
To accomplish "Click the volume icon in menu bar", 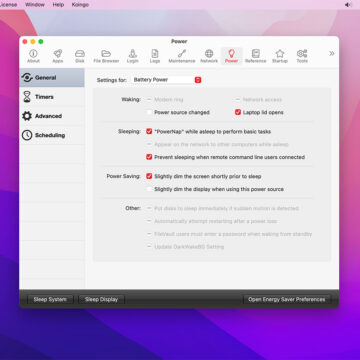I will 348,5.
